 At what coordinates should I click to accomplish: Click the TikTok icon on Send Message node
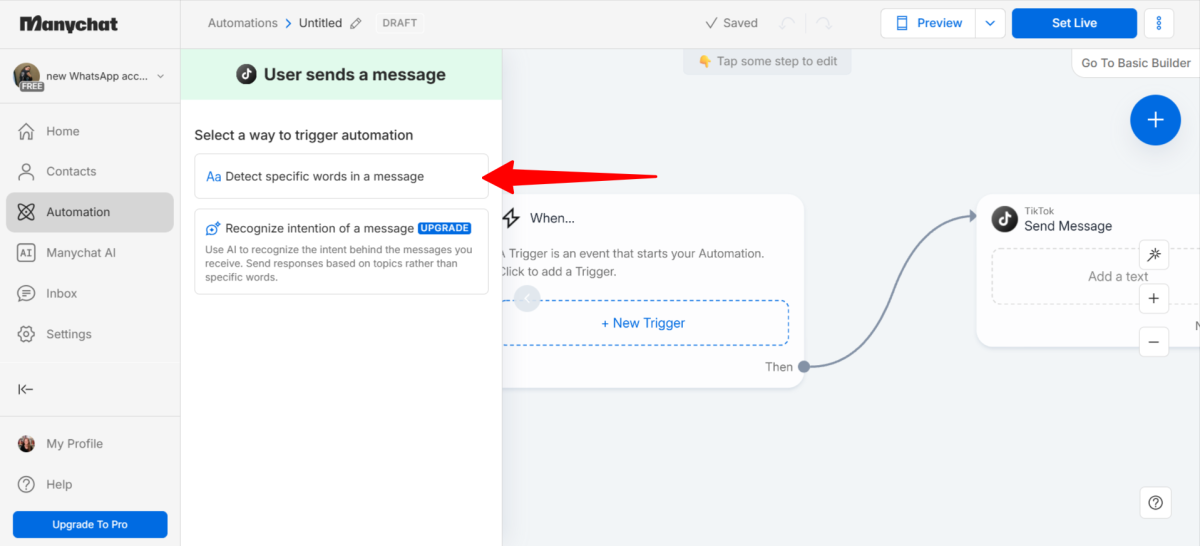[x=1004, y=219]
